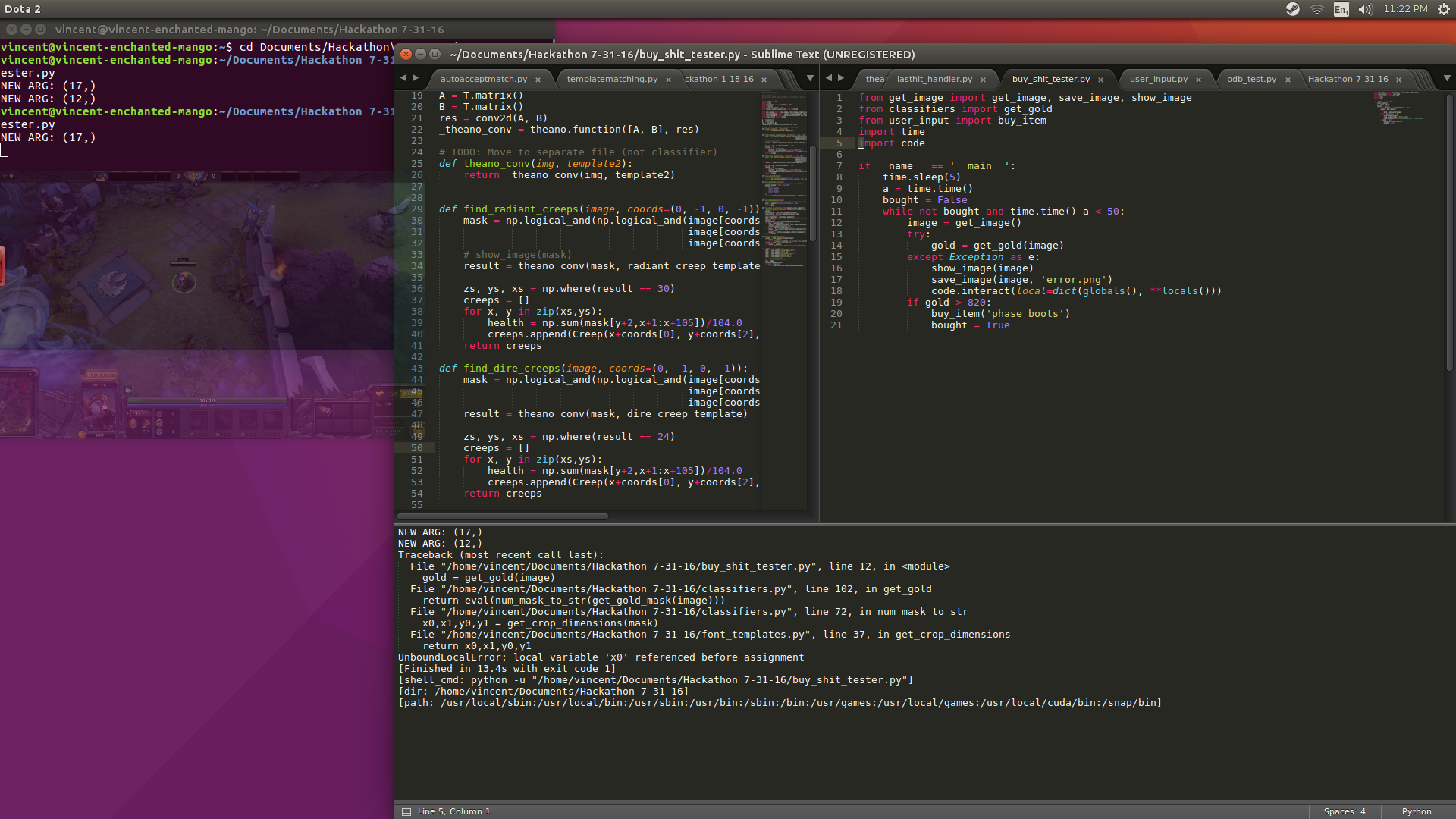Image resolution: width=1456 pixels, height=819 pixels.
Task: Select the buy_shit_tester.py tab
Action: coord(1050,79)
